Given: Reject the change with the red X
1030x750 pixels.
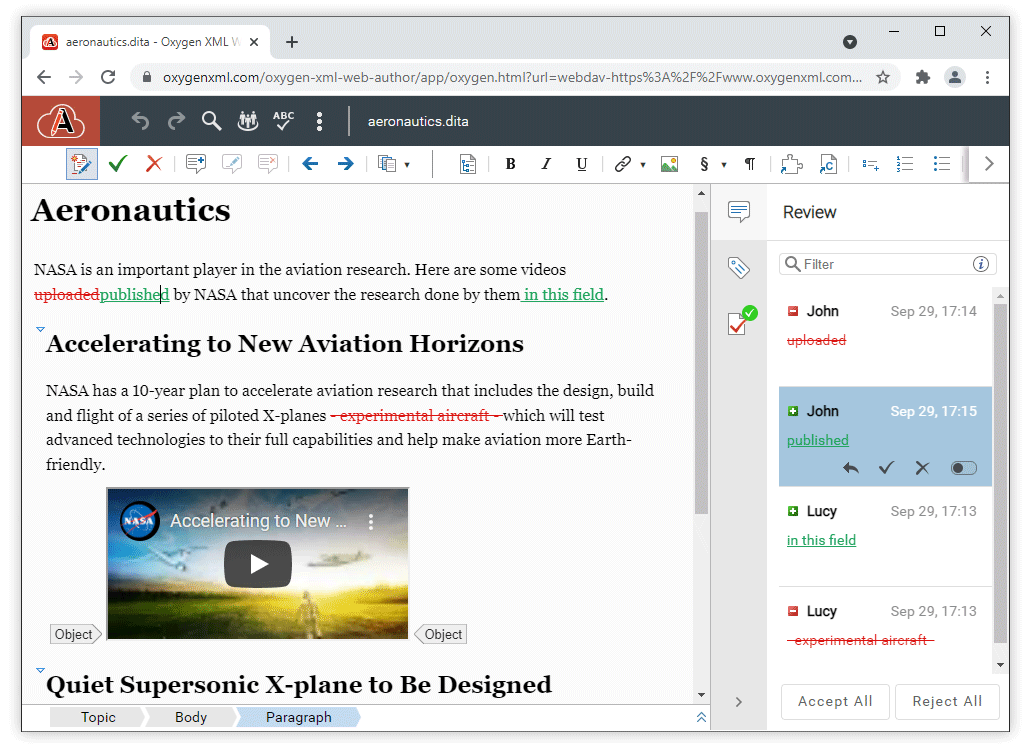Looking at the screenshot, I should (x=153, y=164).
